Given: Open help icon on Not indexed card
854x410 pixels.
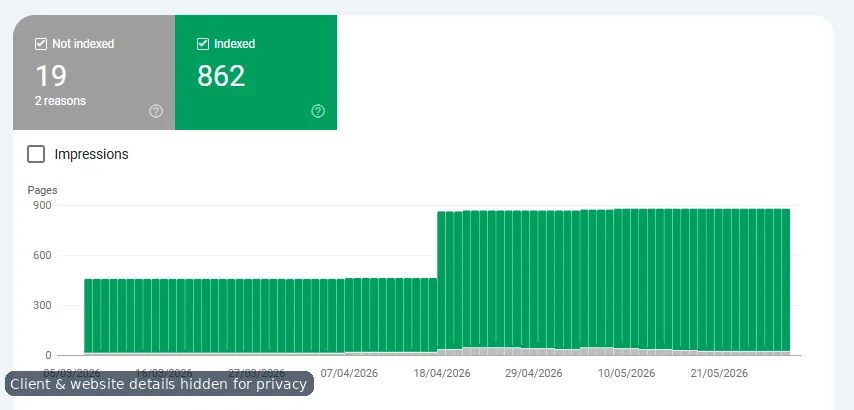Looking at the screenshot, I should [156, 111].
